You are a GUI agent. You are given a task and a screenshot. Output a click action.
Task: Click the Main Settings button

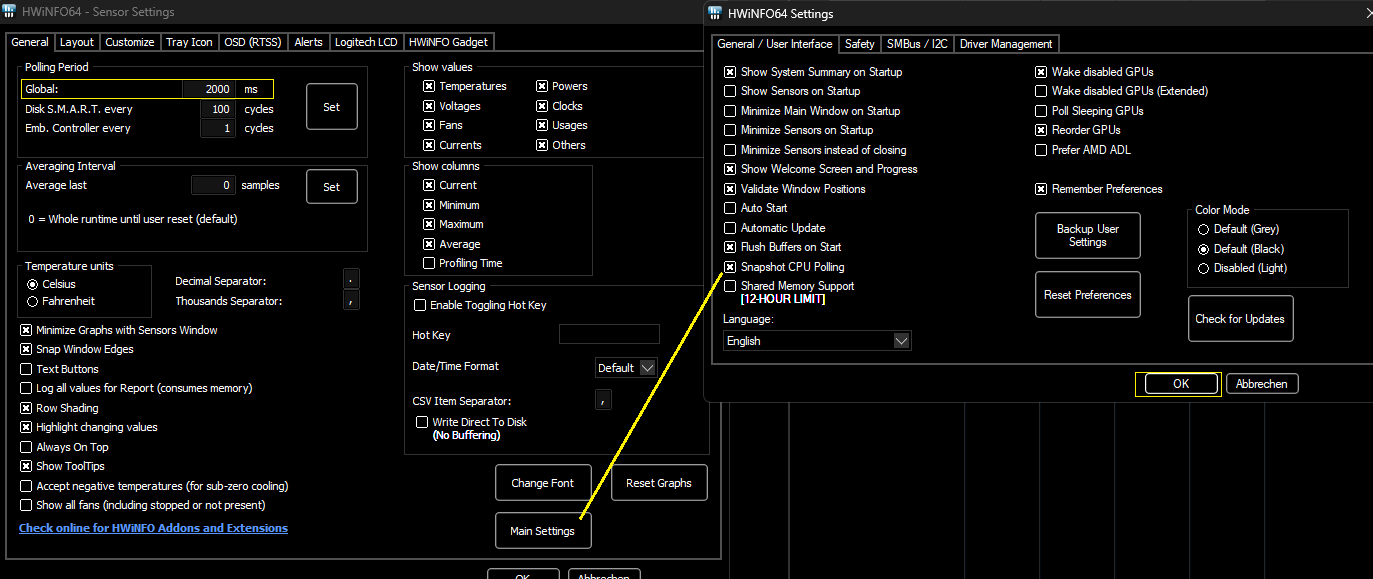click(543, 531)
